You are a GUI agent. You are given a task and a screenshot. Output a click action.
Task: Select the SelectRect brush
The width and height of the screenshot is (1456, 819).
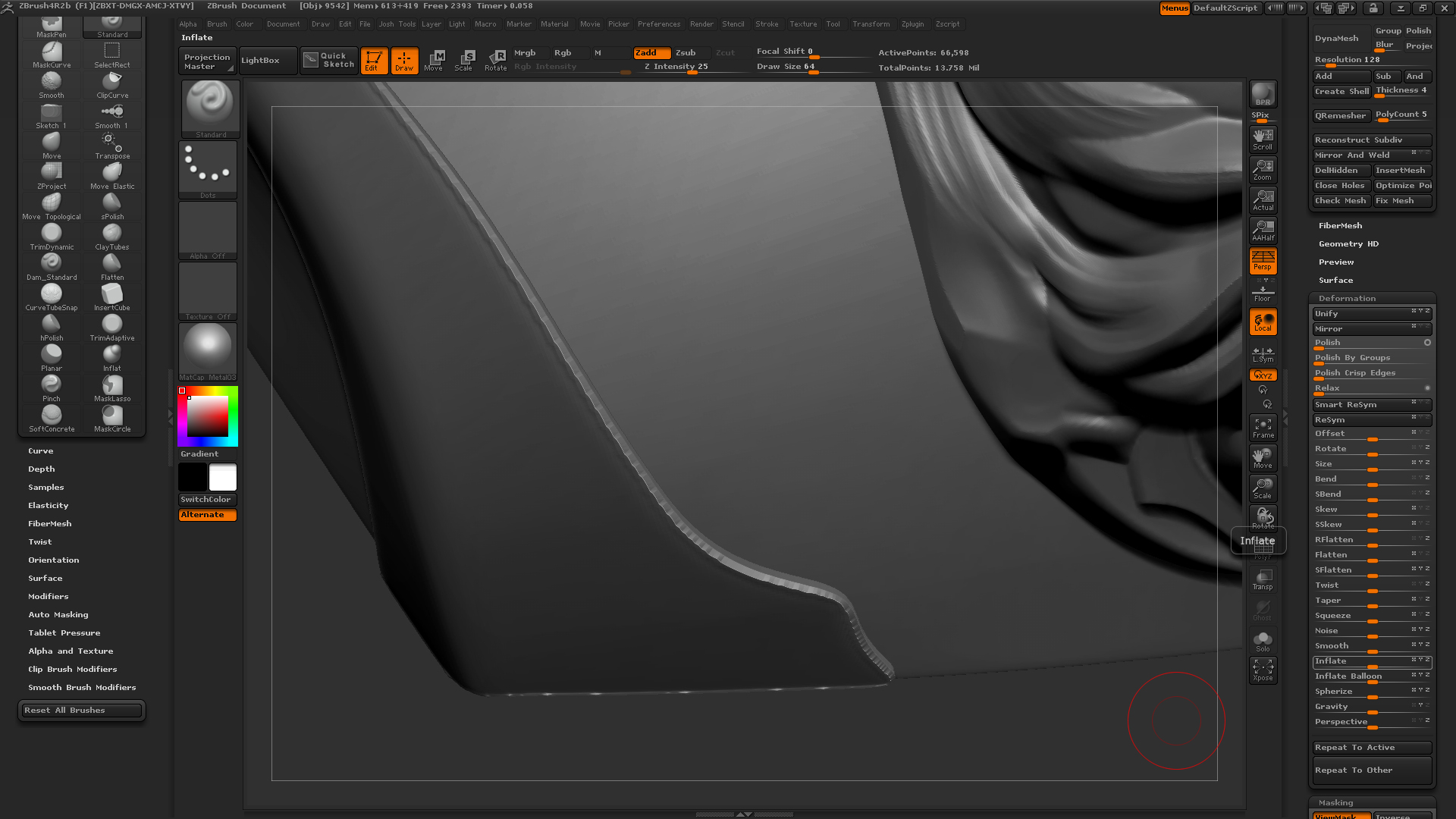[112, 55]
